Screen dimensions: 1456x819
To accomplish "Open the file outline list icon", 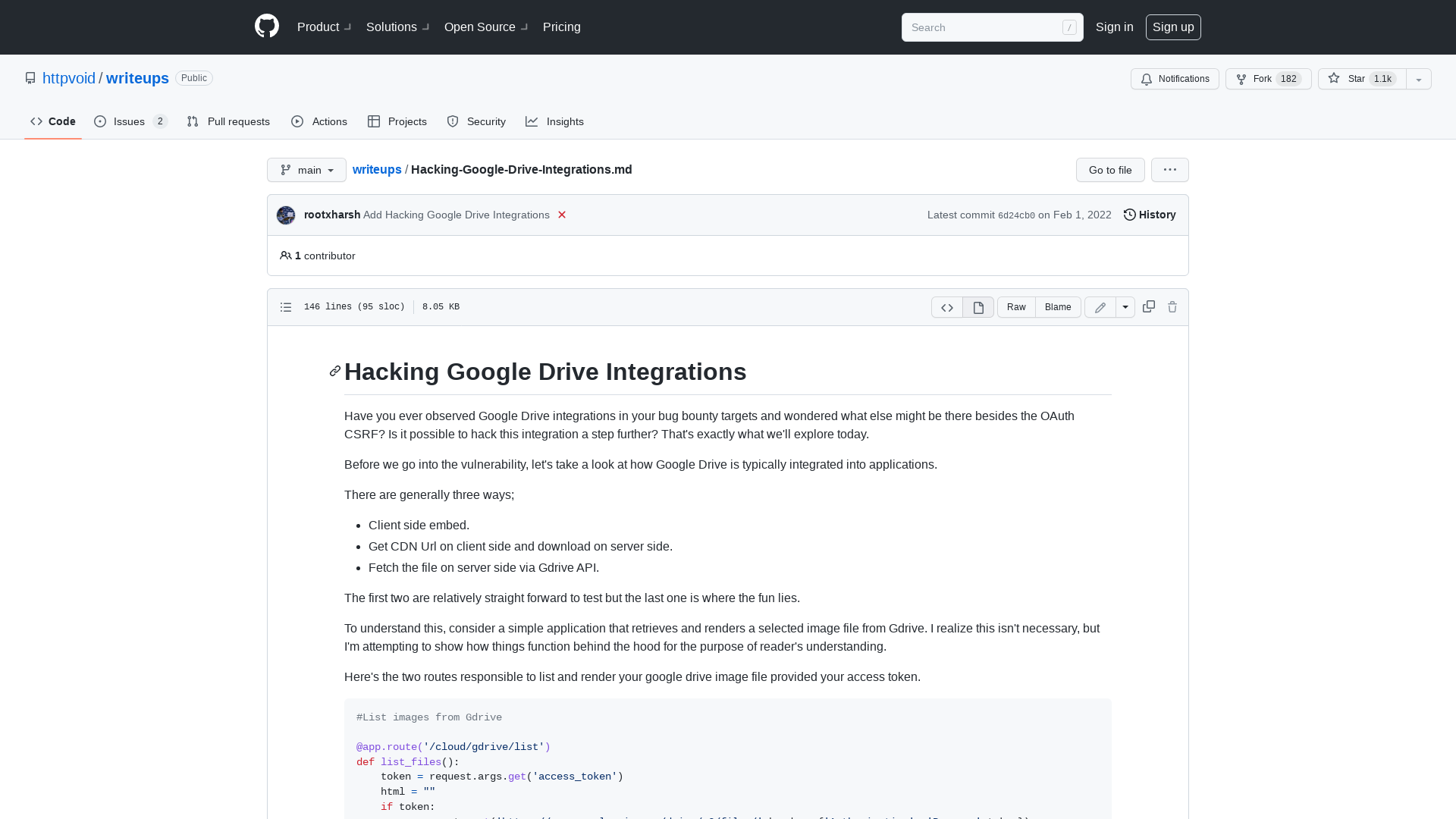I will click(286, 307).
